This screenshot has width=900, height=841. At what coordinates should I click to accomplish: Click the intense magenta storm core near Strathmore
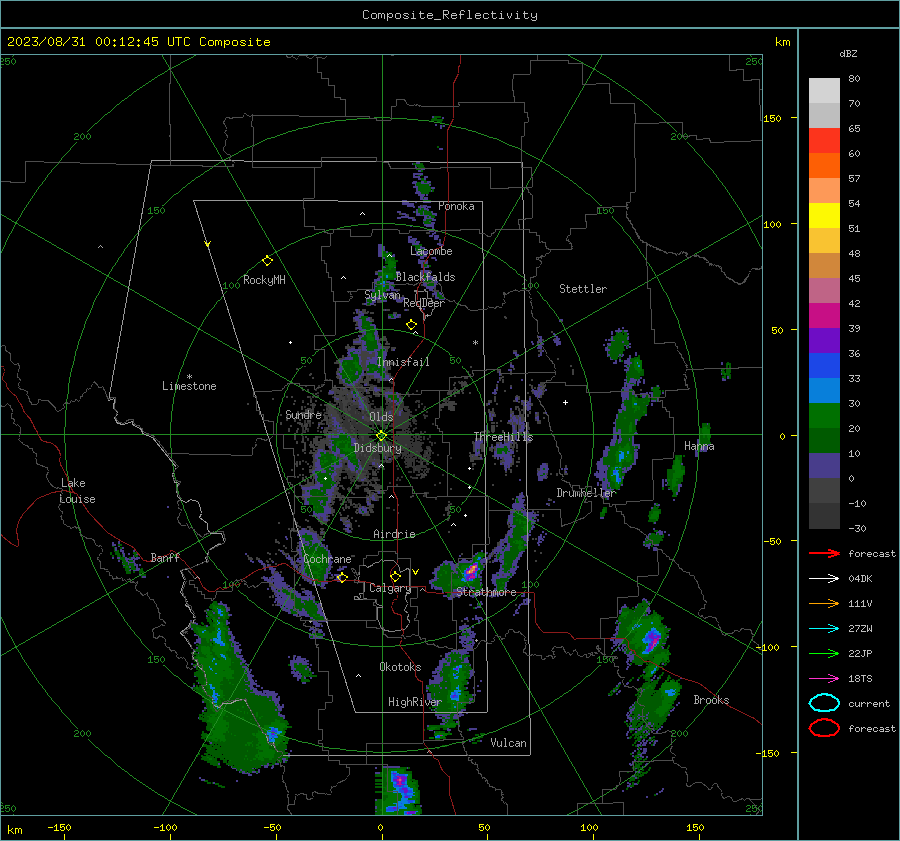pyautogui.click(x=471, y=570)
